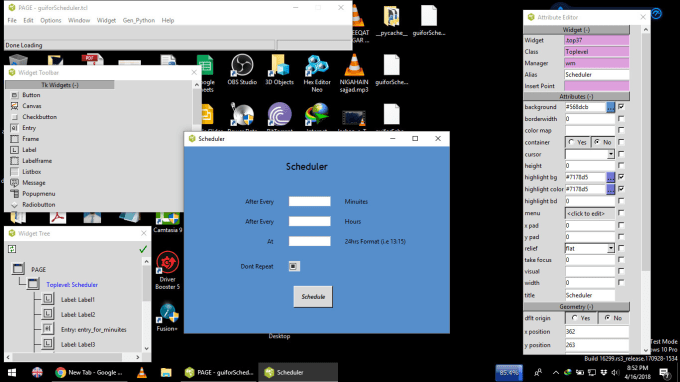Screen dimensions: 680x382
Task: Choose the Entry widget icon
Action: coord(14,128)
